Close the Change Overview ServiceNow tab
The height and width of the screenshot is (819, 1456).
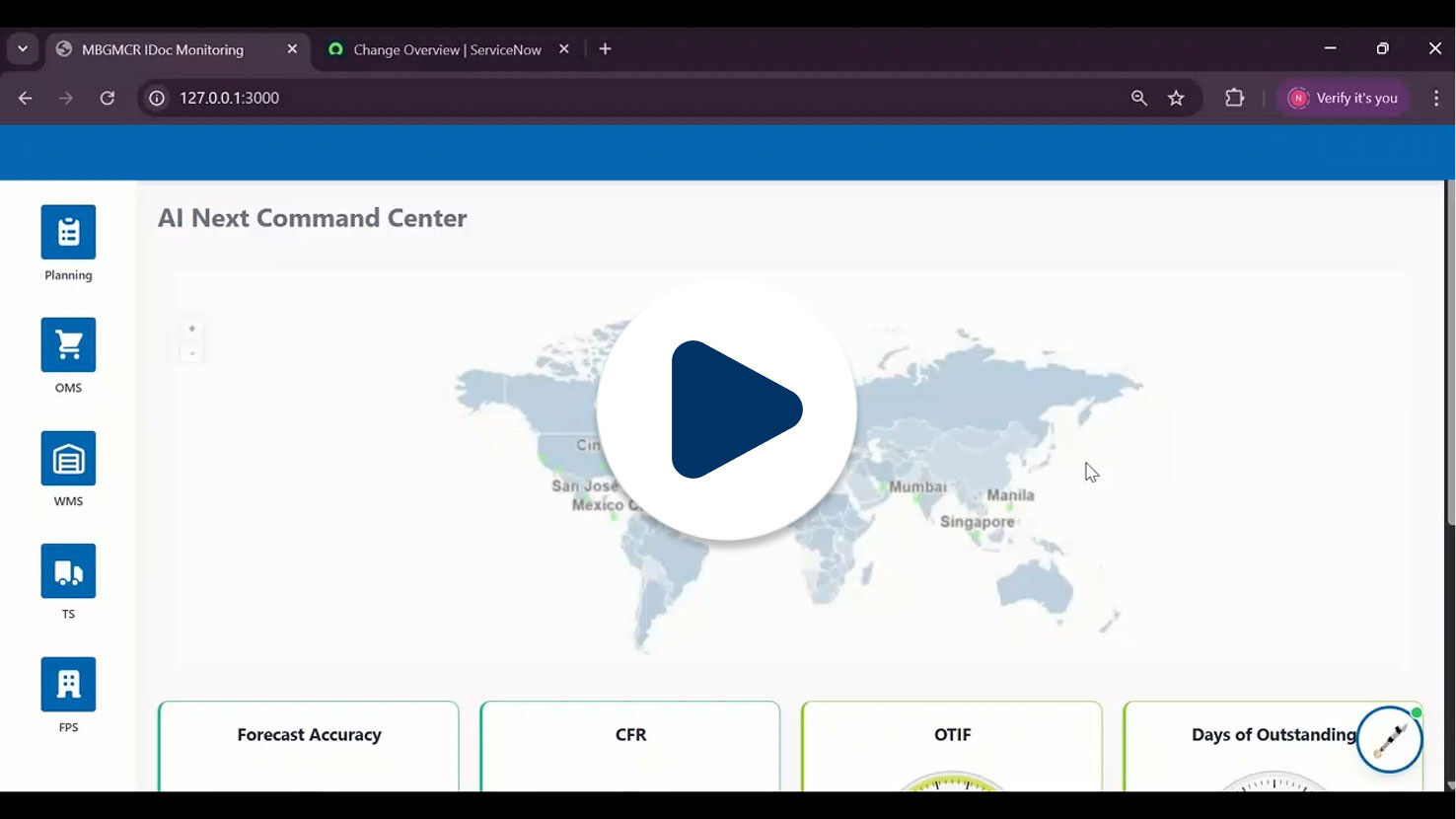pos(564,48)
